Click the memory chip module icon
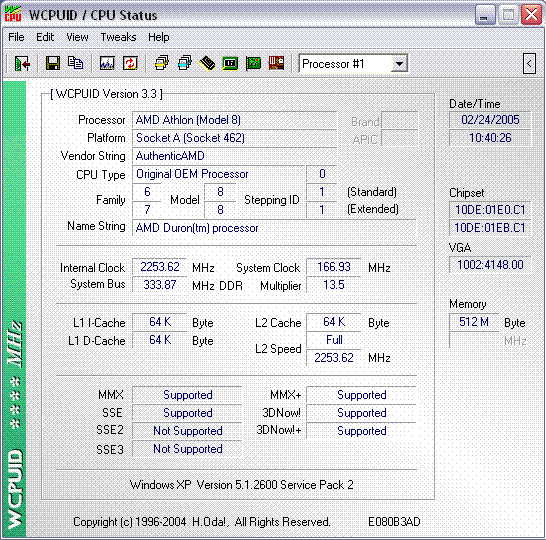This screenshot has width=546, height=540. (208, 64)
